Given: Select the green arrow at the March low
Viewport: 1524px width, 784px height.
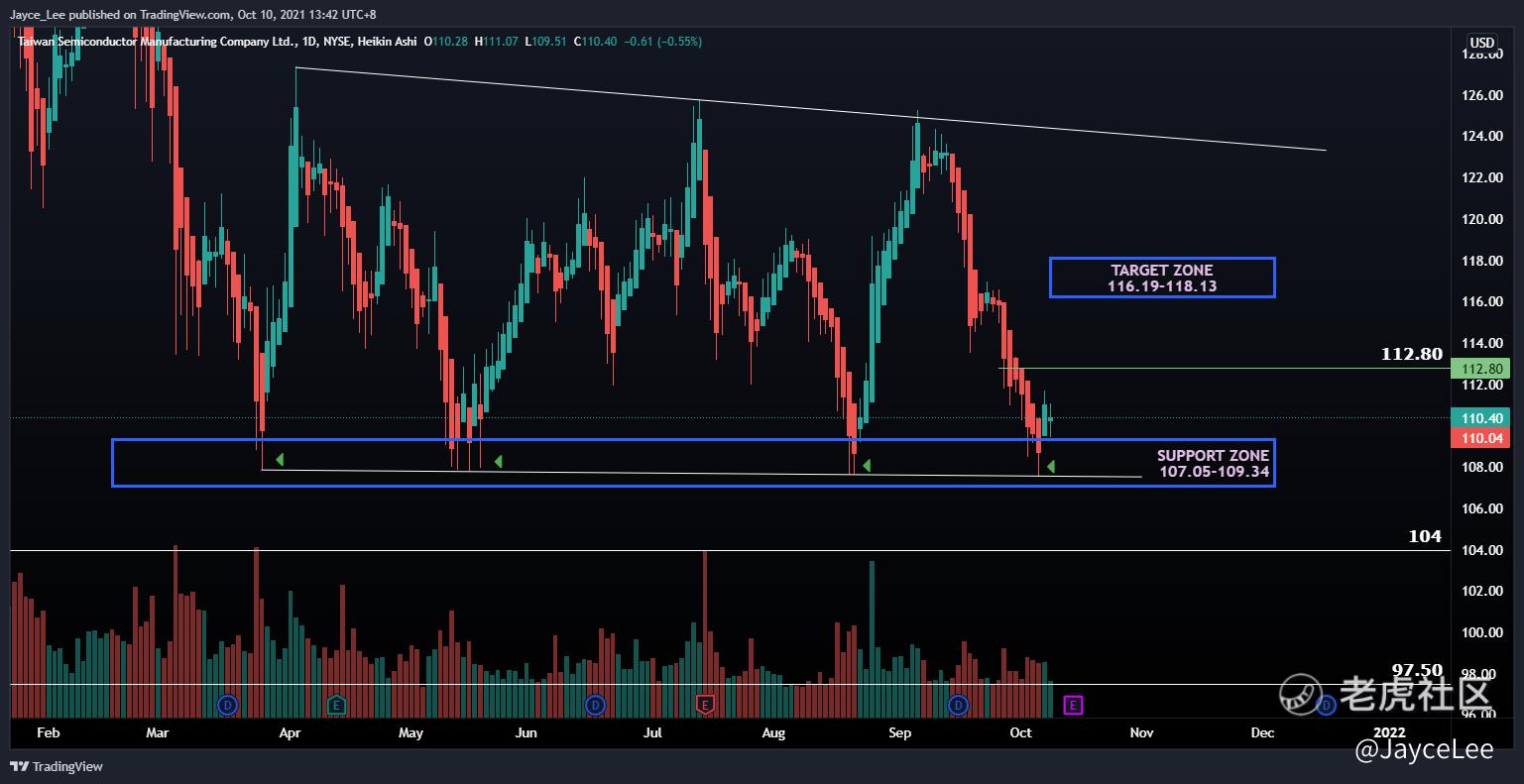Looking at the screenshot, I should point(281,459).
